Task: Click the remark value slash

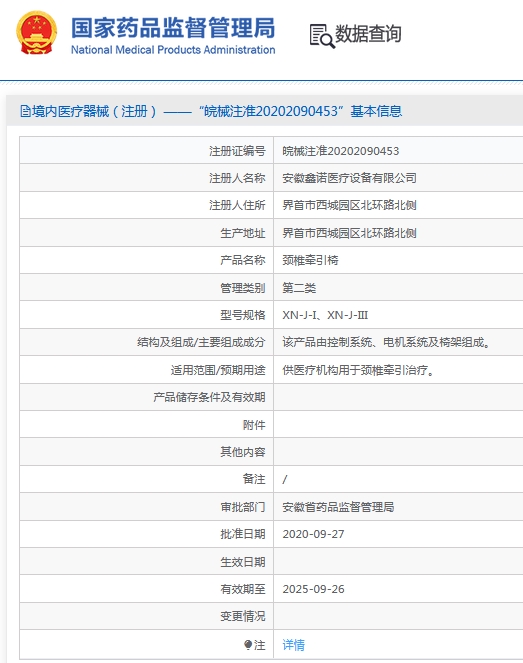Action: click(x=285, y=479)
